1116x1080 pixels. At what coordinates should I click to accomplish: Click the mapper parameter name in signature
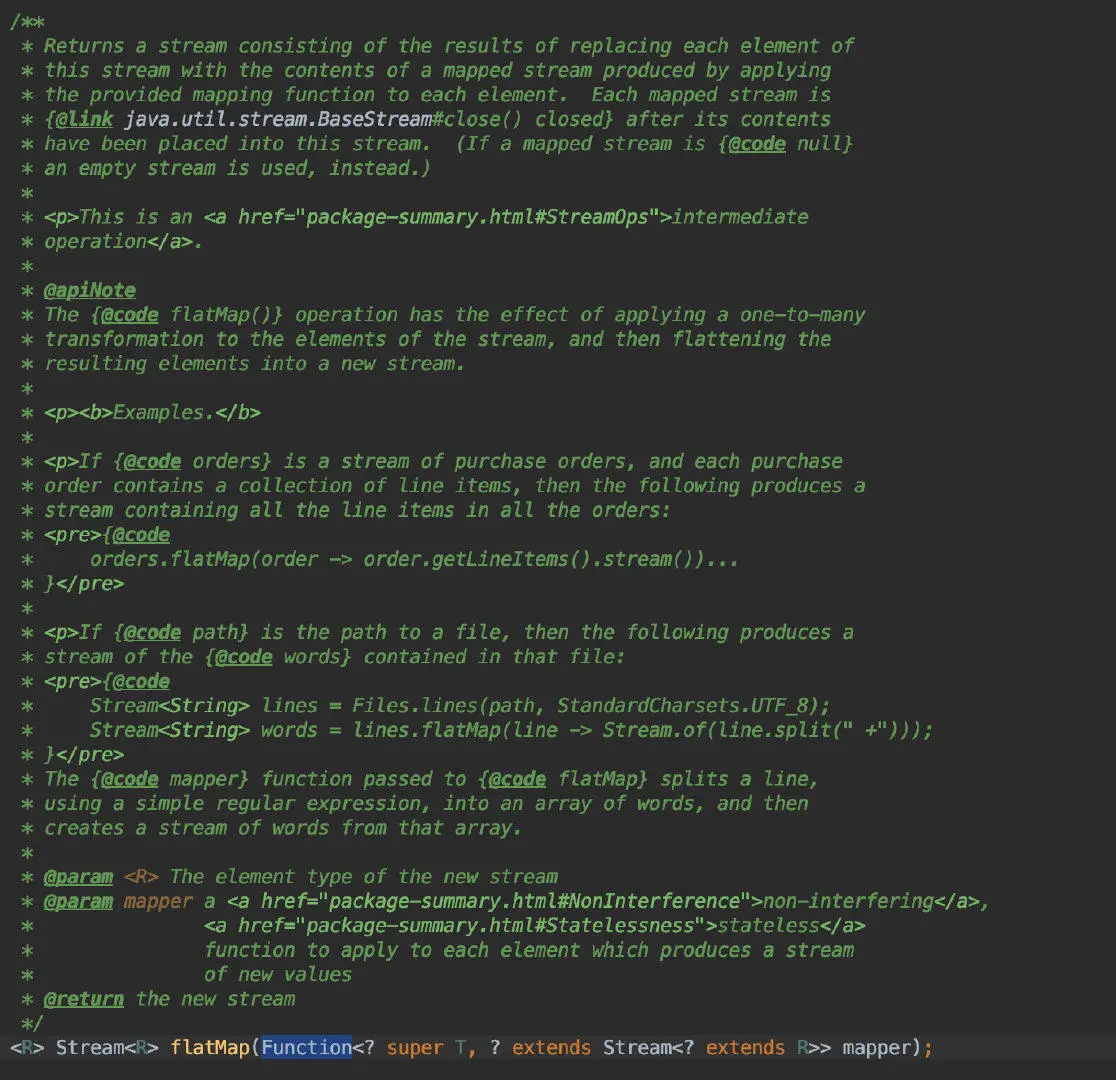[876, 1047]
